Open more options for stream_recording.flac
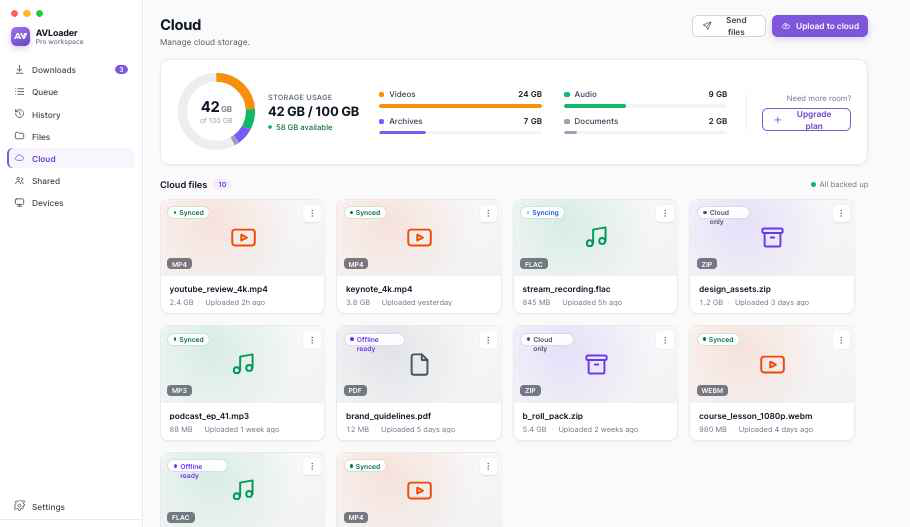This screenshot has width=910, height=527. (665, 214)
